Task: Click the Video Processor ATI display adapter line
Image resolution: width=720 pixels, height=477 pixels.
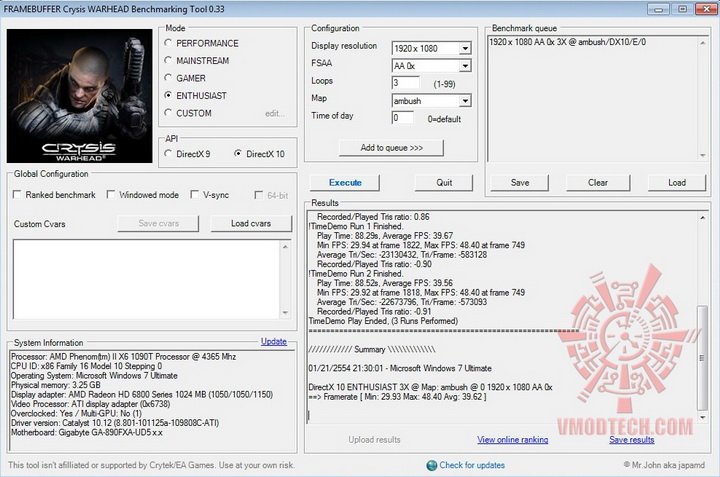Action: click(90, 404)
